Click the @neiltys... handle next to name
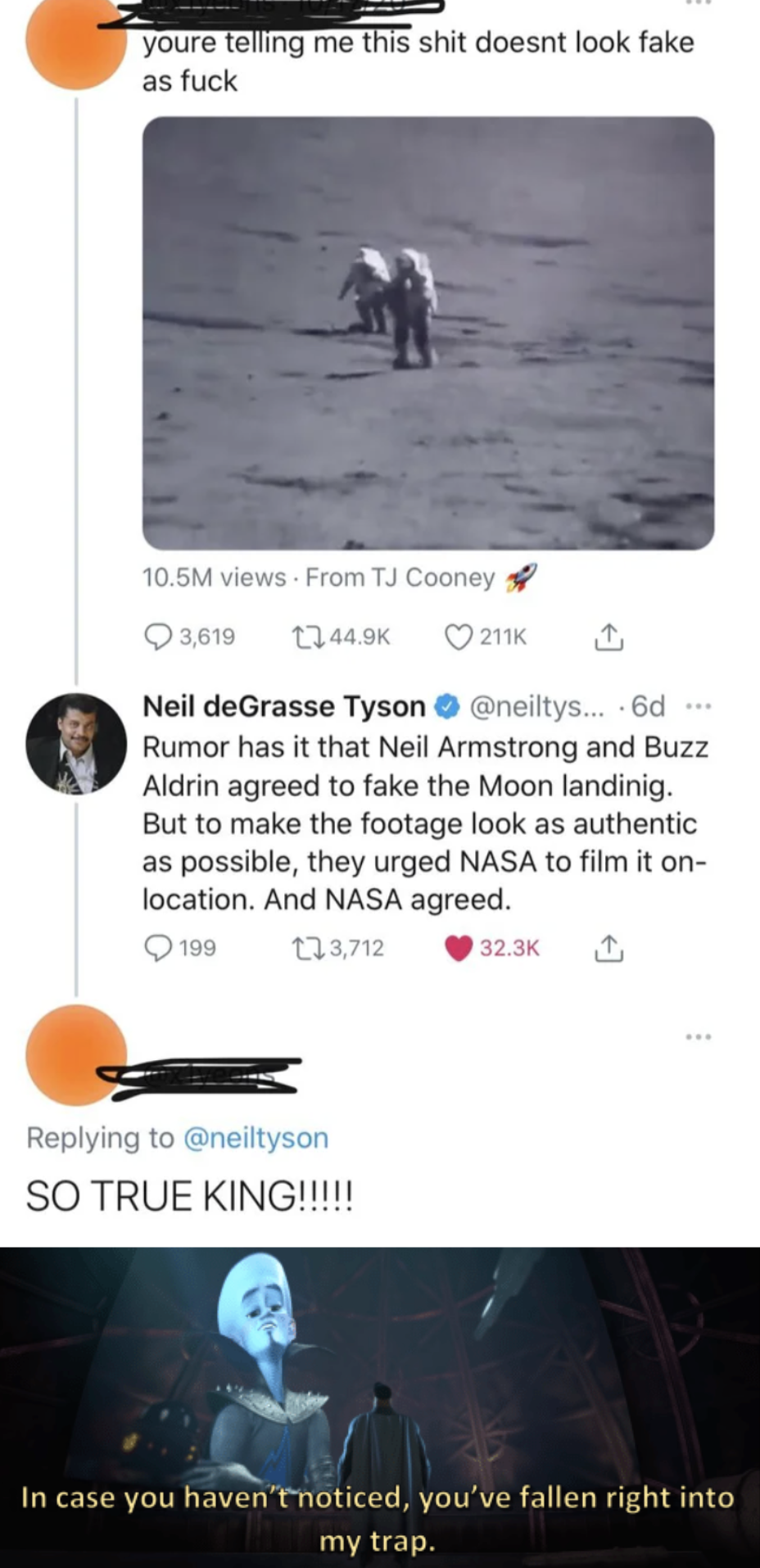 (x=536, y=706)
